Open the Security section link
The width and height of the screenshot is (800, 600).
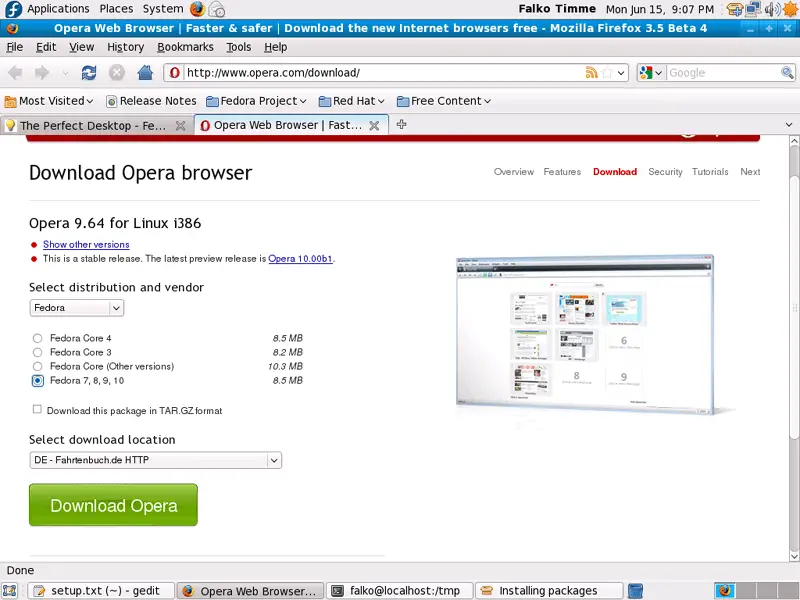(x=665, y=172)
